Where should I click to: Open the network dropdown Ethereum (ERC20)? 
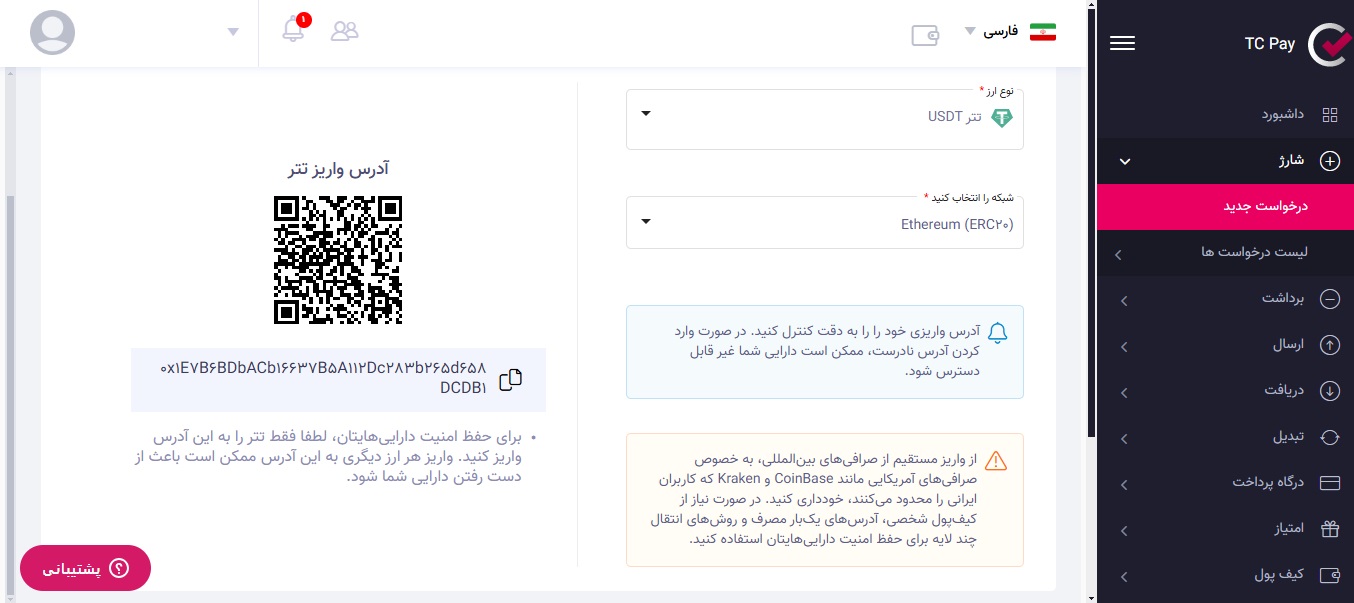coord(825,222)
